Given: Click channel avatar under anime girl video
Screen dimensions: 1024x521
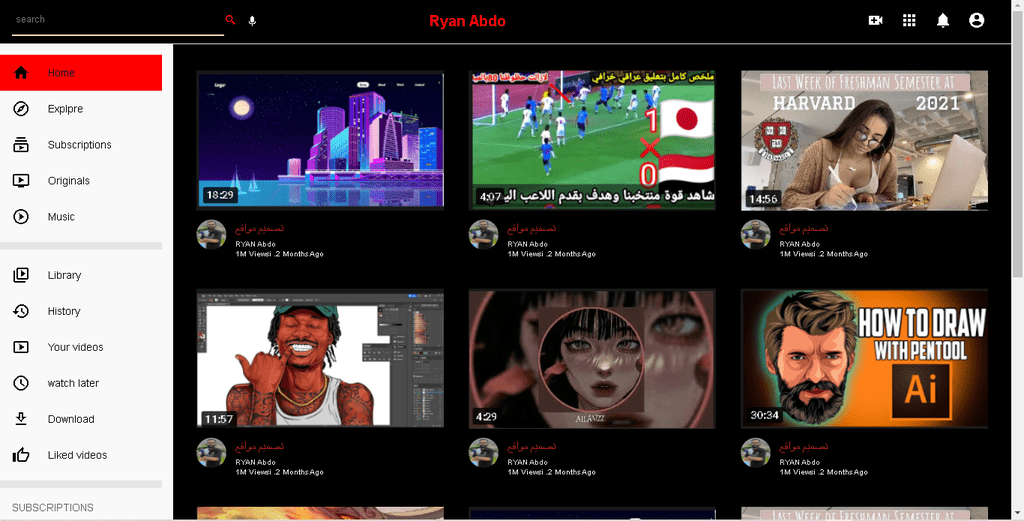Looking at the screenshot, I should click(483, 452).
